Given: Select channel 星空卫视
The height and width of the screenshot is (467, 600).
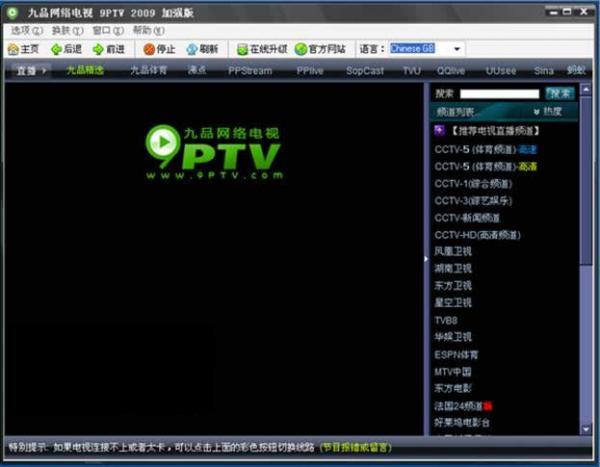Looking at the screenshot, I should (453, 303).
